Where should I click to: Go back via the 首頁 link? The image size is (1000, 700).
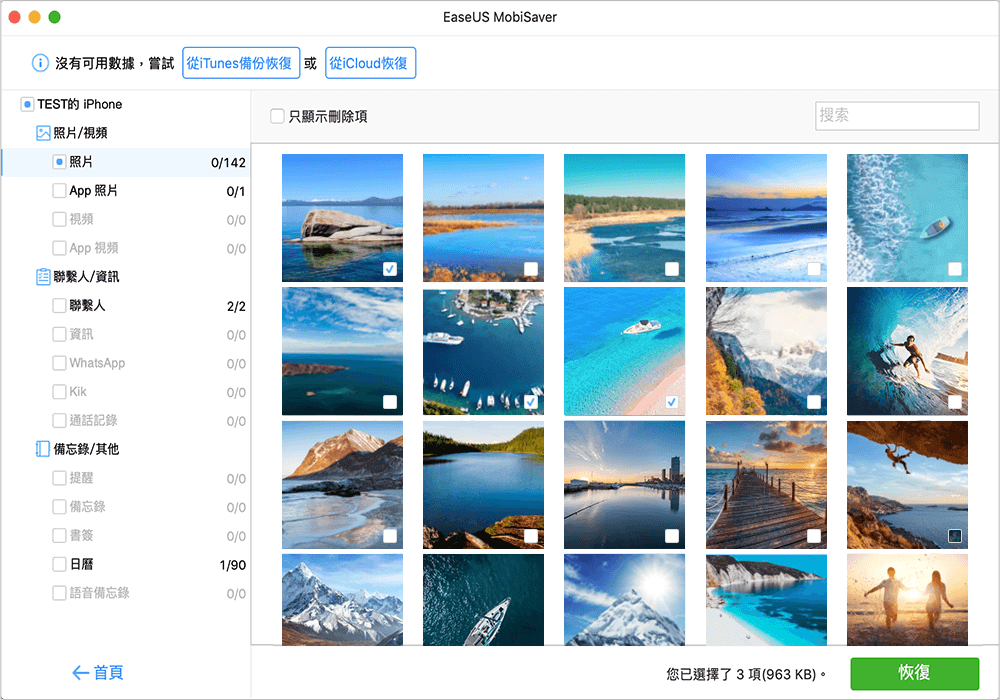(x=97, y=673)
